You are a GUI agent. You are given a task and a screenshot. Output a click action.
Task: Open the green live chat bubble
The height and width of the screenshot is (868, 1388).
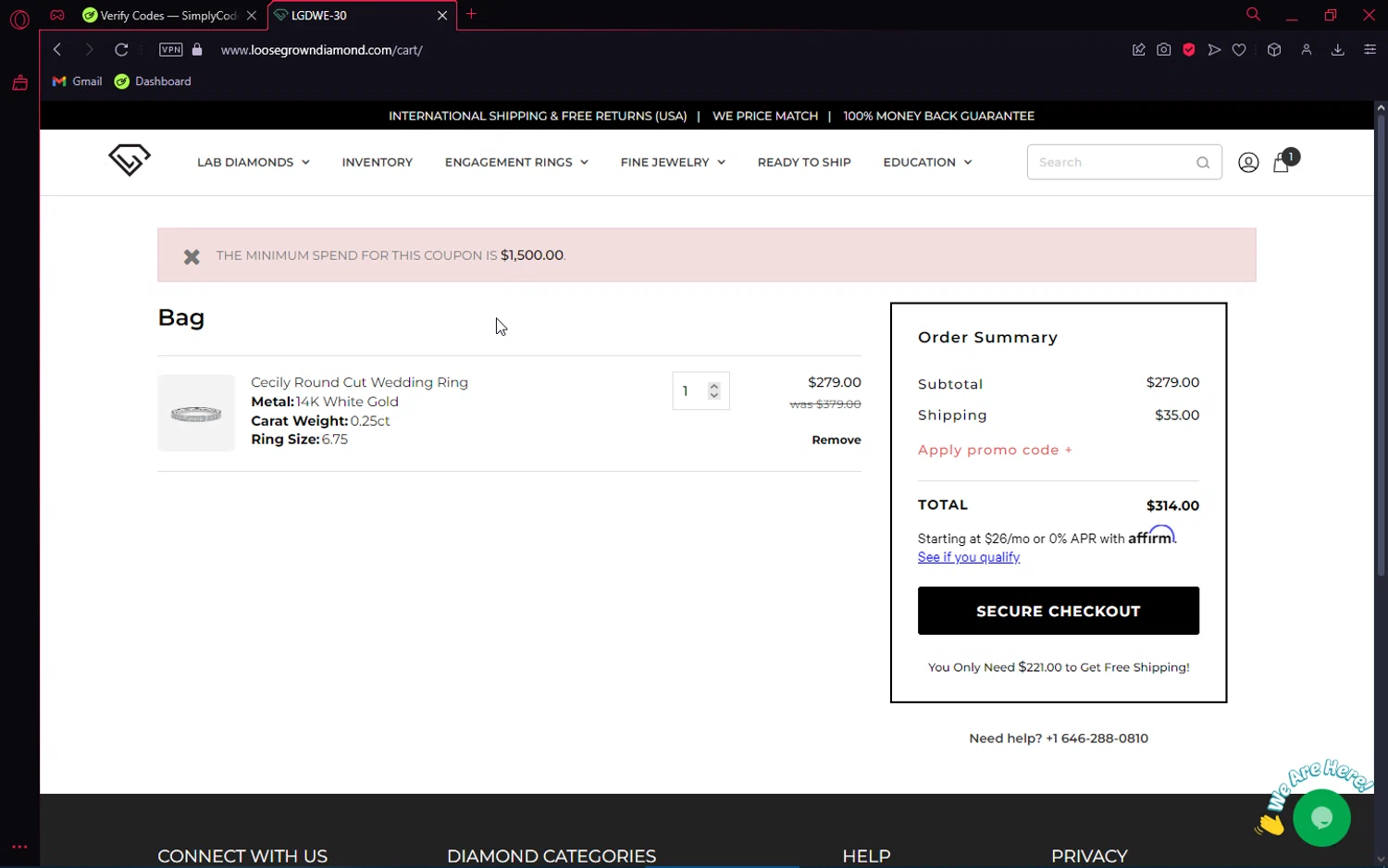1321,818
